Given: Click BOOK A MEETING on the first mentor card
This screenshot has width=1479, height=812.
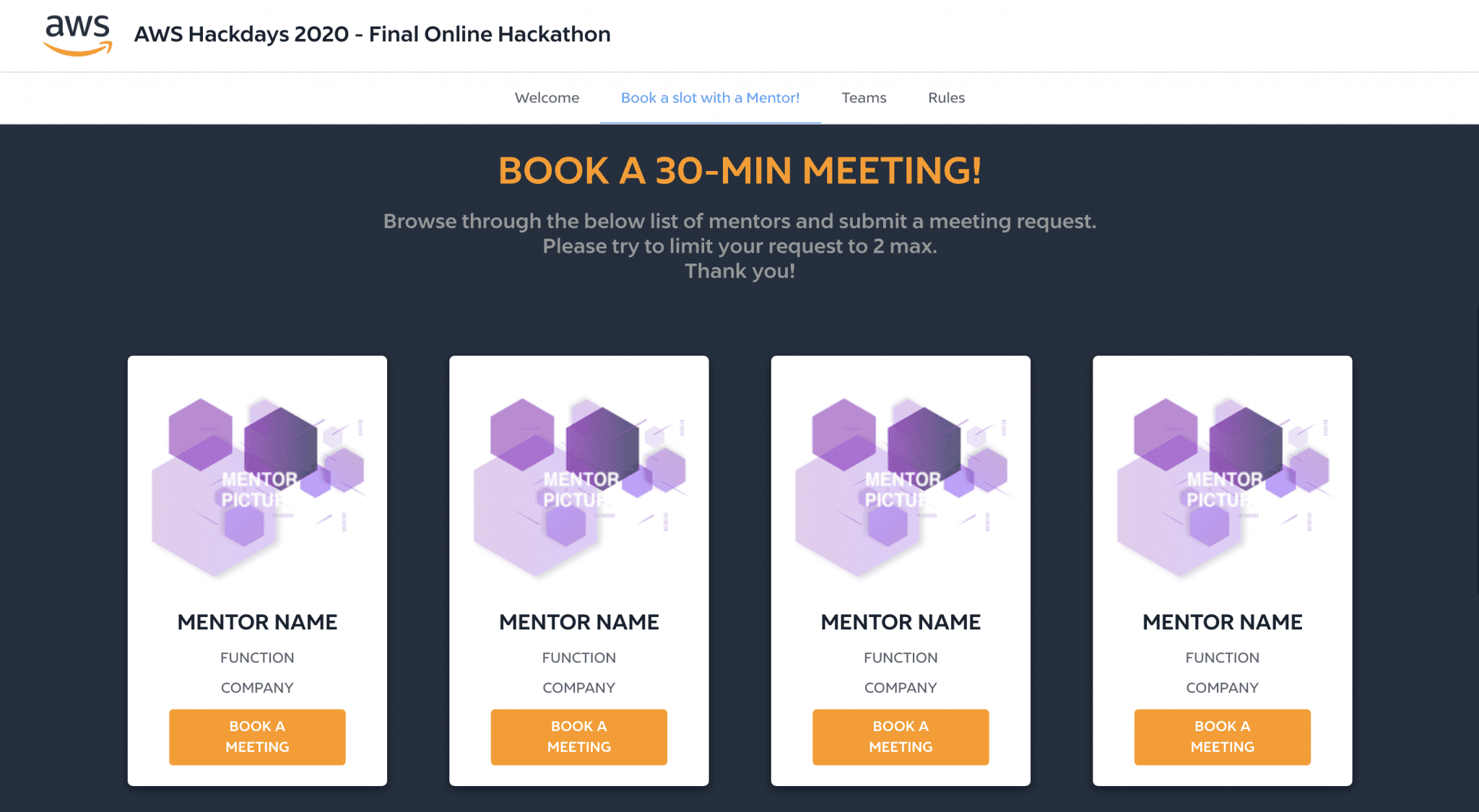Looking at the screenshot, I should (x=257, y=737).
